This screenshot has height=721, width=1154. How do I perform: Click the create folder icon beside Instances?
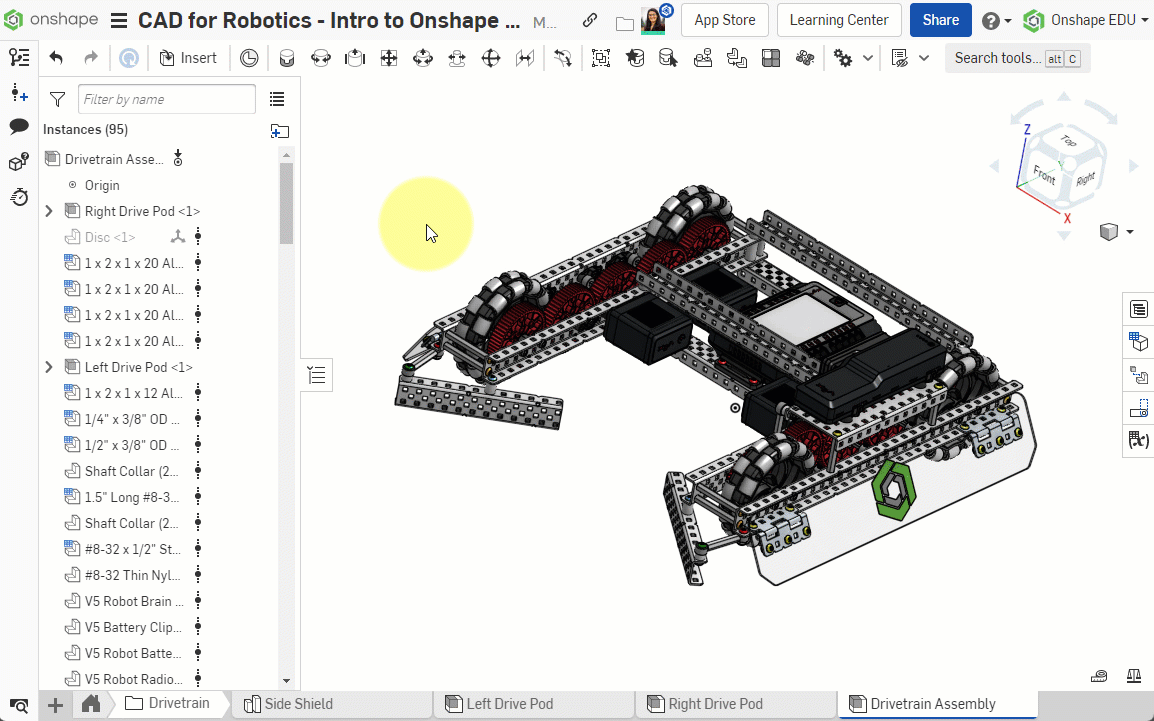(x=280, y=130)
